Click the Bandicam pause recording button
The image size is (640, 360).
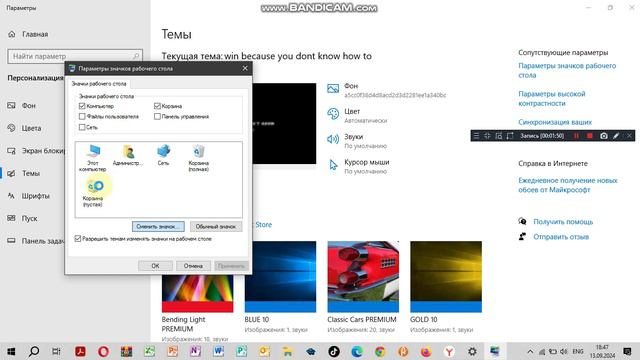(x=576, y=136)
